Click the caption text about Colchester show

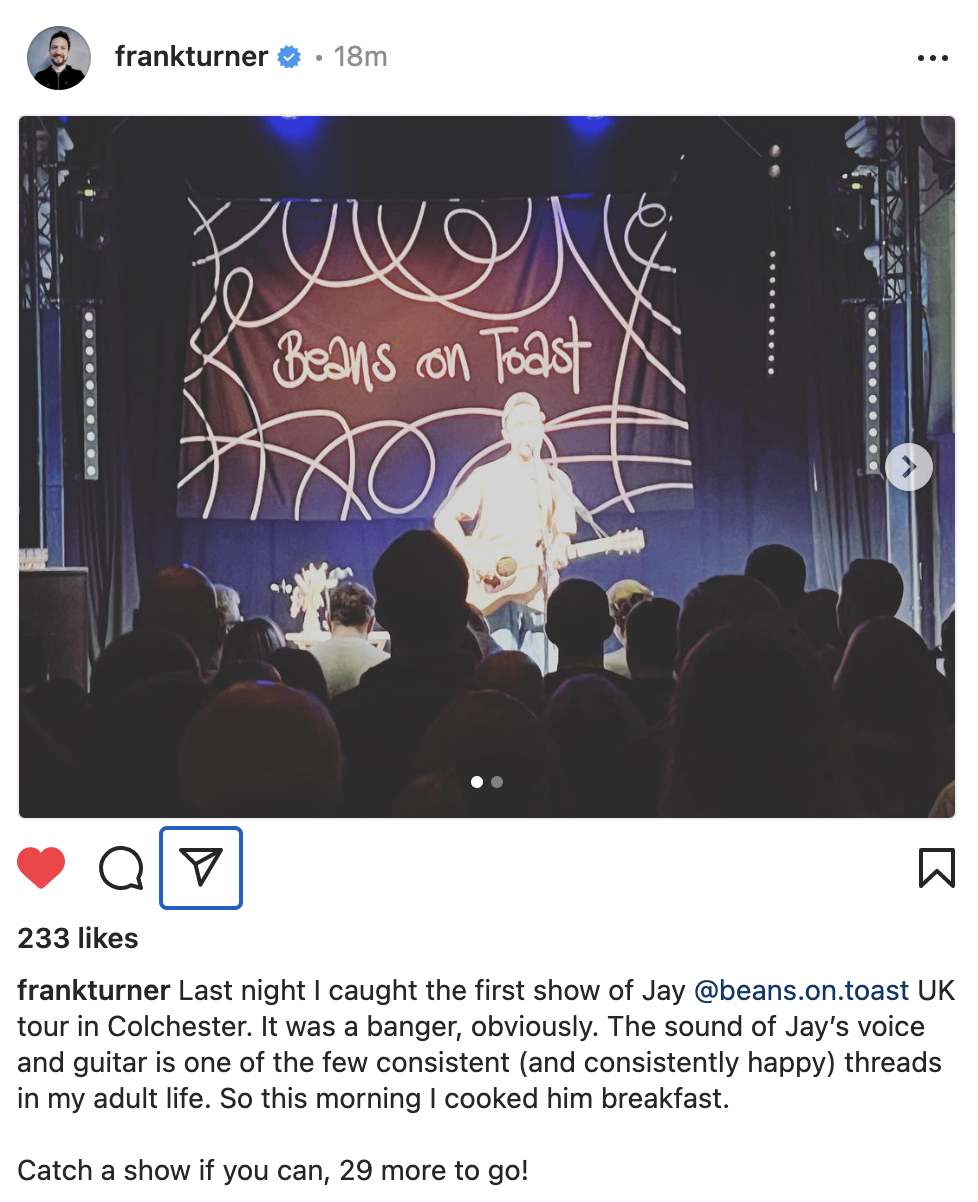pyautogui.click(x=480, y=1045)
